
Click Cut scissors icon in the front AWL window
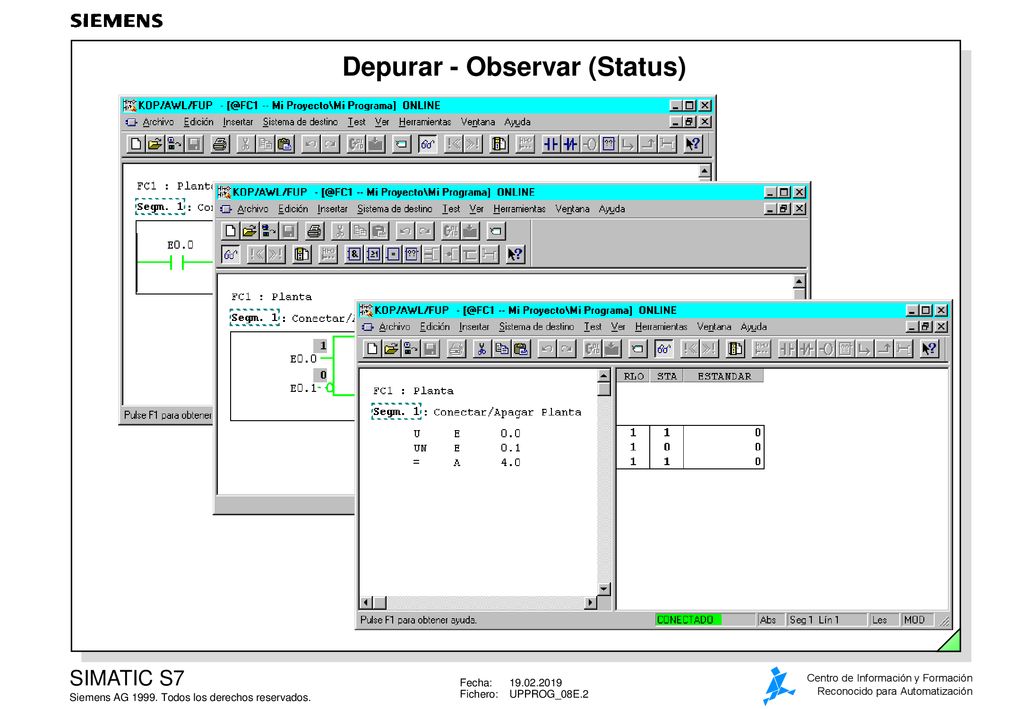[481, 349]
